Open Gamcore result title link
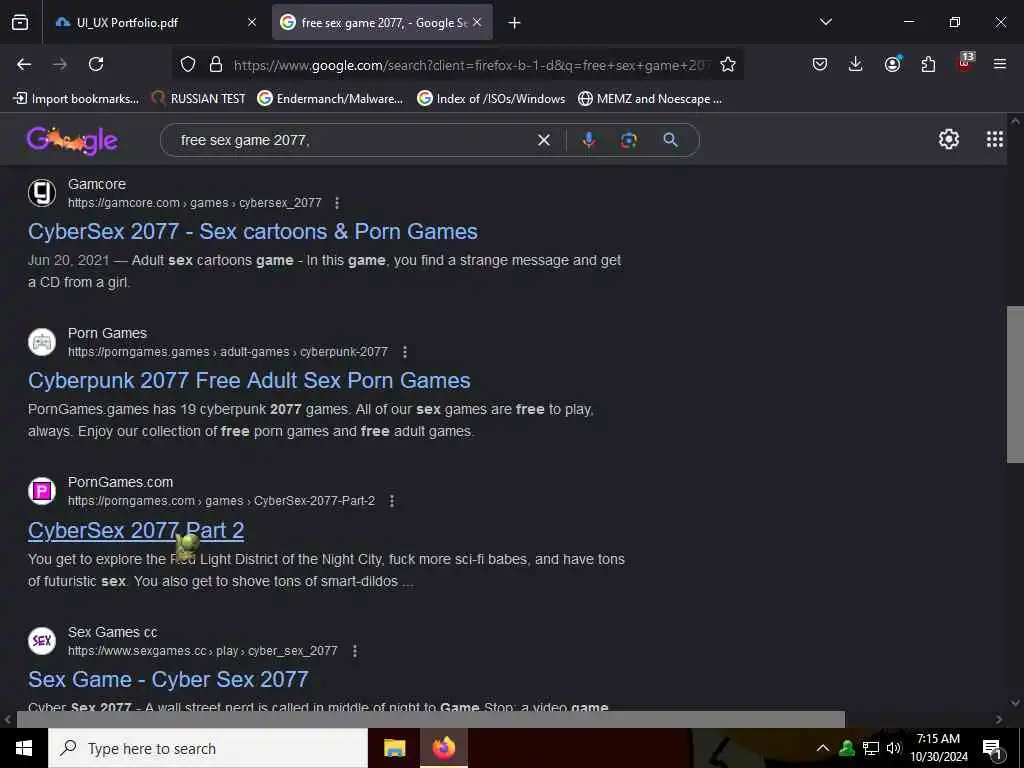1024x768 pixels. tap(253, 232)
